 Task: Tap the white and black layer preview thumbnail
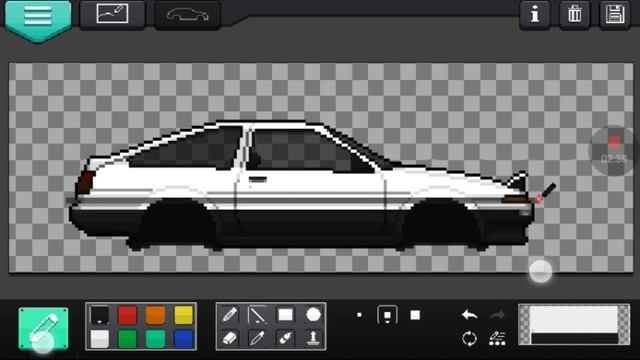[574, 324]
